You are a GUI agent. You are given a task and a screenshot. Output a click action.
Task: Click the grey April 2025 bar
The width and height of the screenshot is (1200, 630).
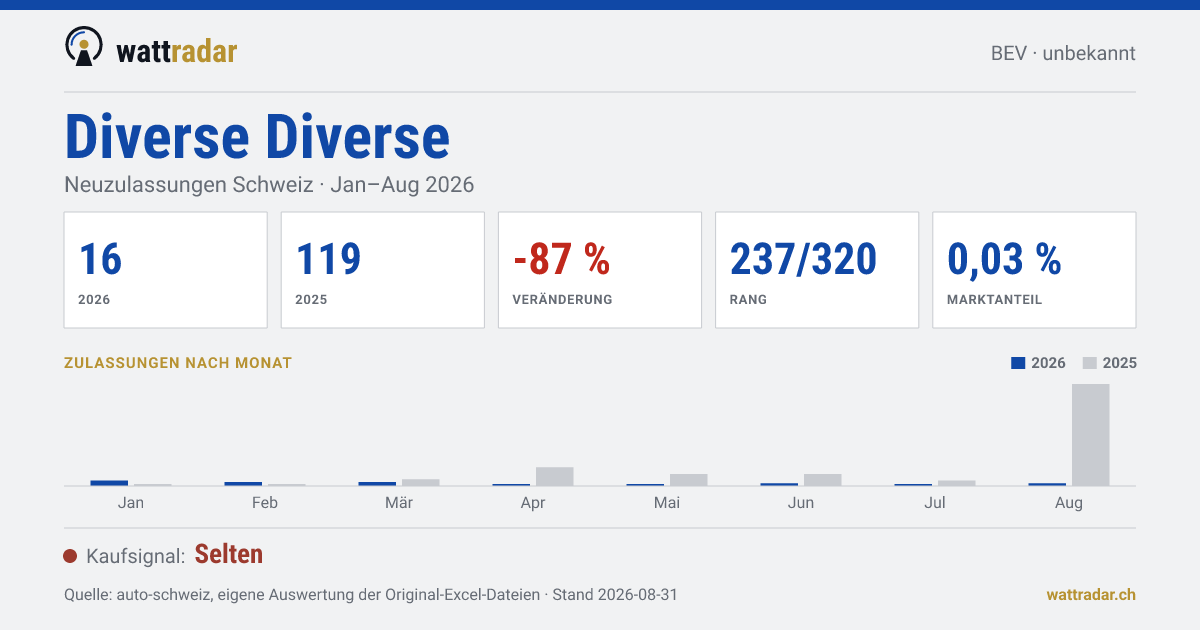click(554, 476)
